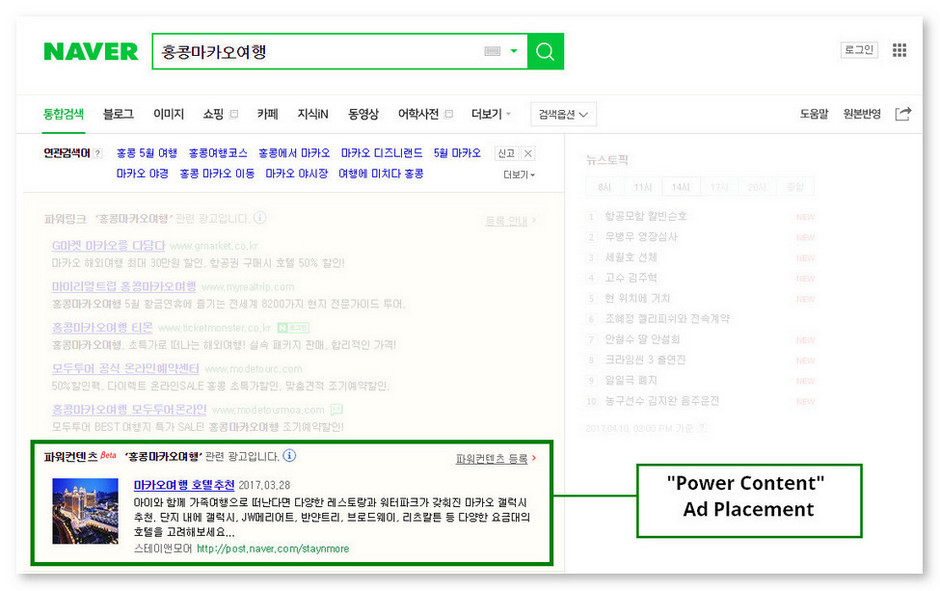This screenshot has height=591, width=940.
Task: Click related search 홍콩여행코스
Action: point(218,153)
